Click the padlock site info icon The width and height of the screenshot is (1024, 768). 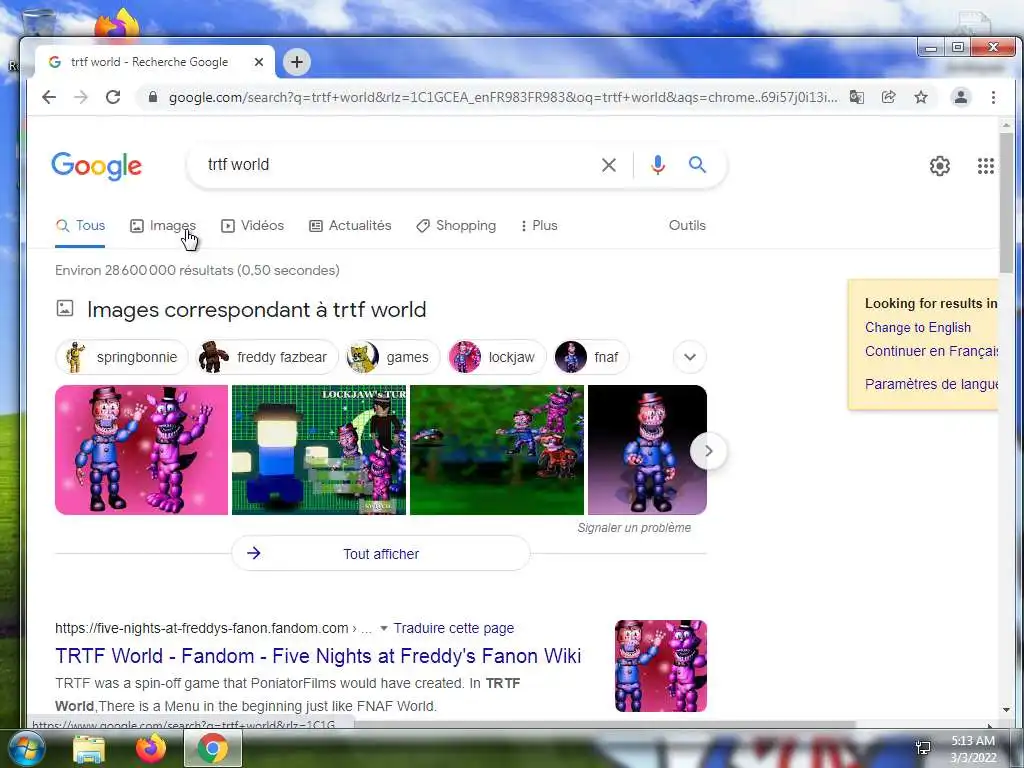(153, 97)
